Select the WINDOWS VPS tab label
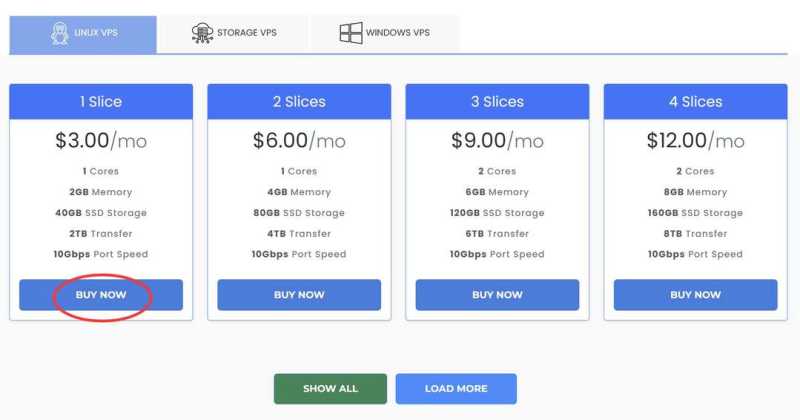Viewport: 800px width, 420px height. [x=397, y=33]
